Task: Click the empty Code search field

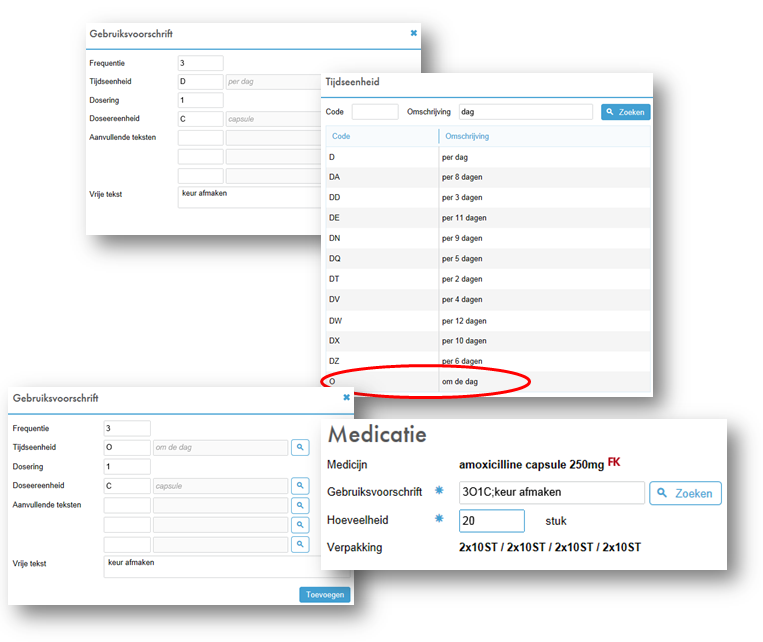Action: [x=375, y=112]
